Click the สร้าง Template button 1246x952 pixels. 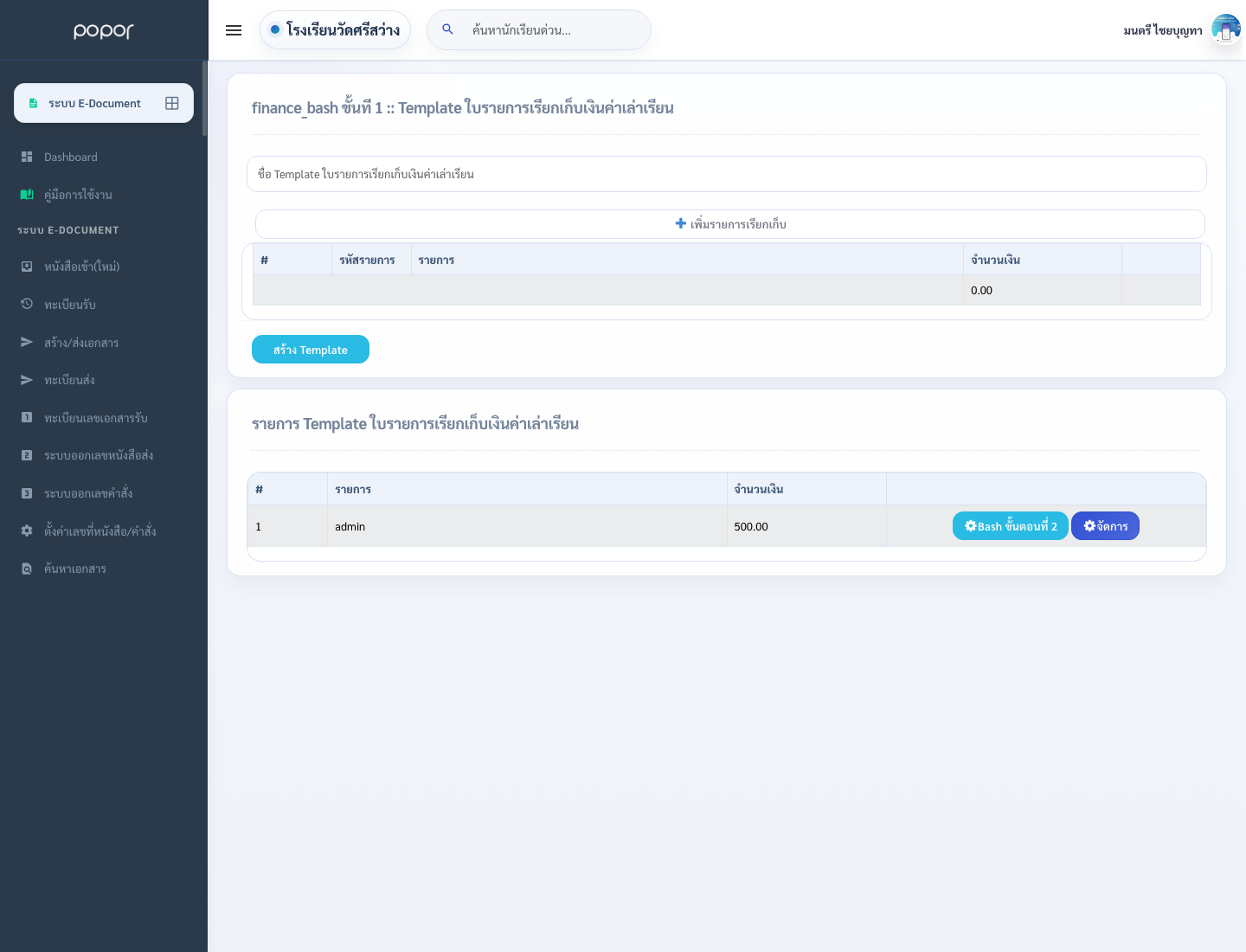point(311,350)
